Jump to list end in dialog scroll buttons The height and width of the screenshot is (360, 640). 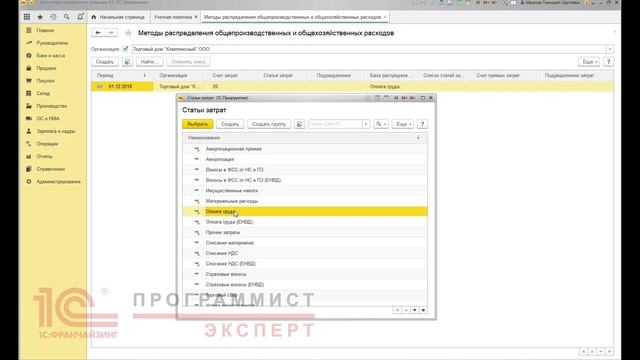(x=423, y=310)
